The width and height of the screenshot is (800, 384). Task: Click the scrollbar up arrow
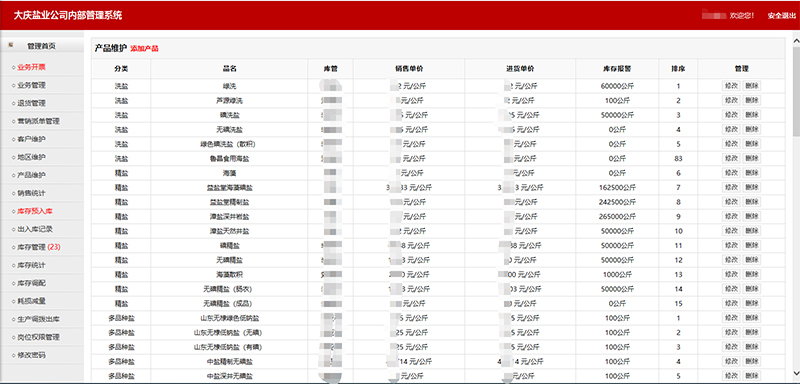(x=796, y=40)
